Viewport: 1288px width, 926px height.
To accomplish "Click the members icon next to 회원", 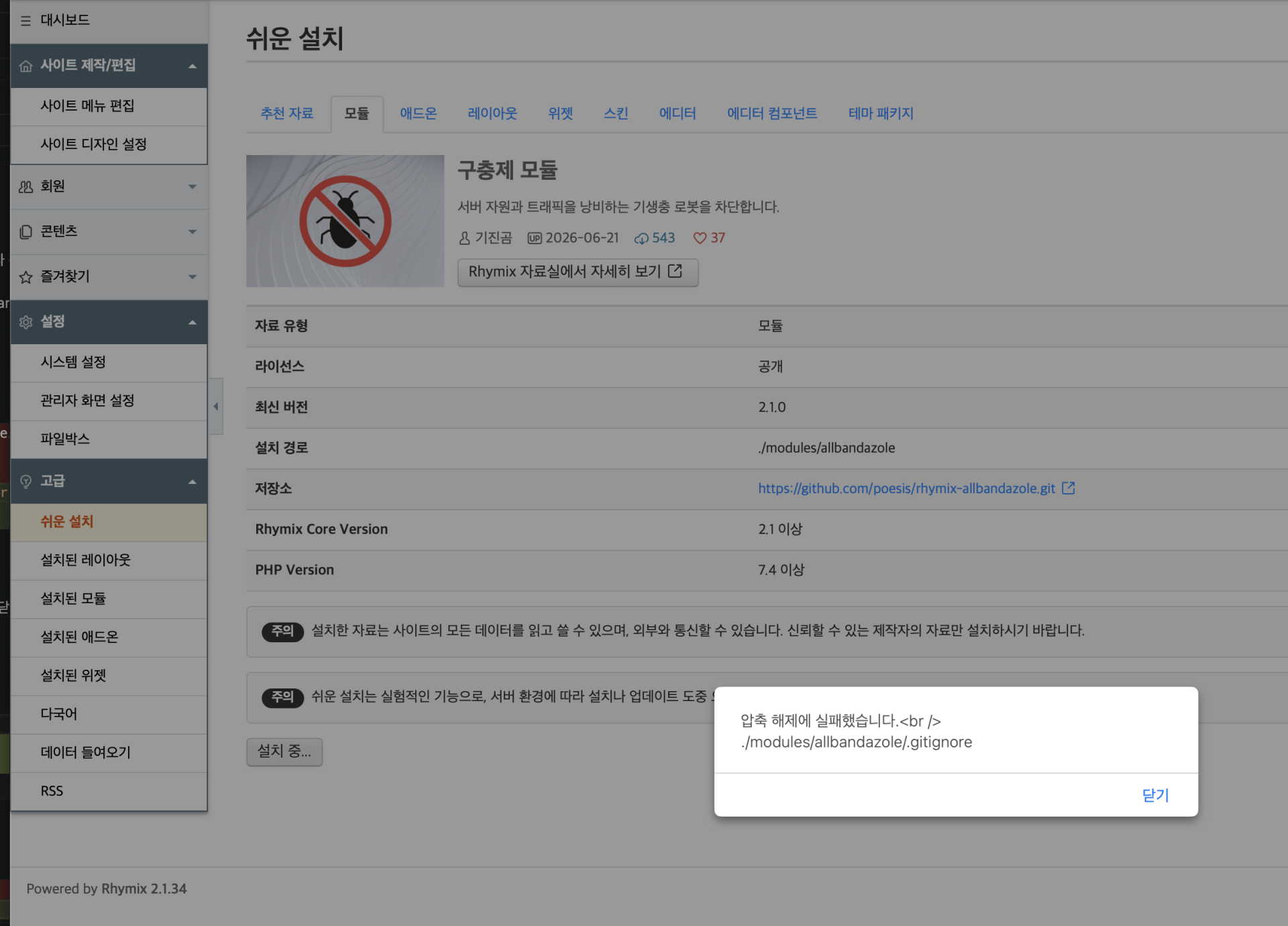I will pos(25,187).
